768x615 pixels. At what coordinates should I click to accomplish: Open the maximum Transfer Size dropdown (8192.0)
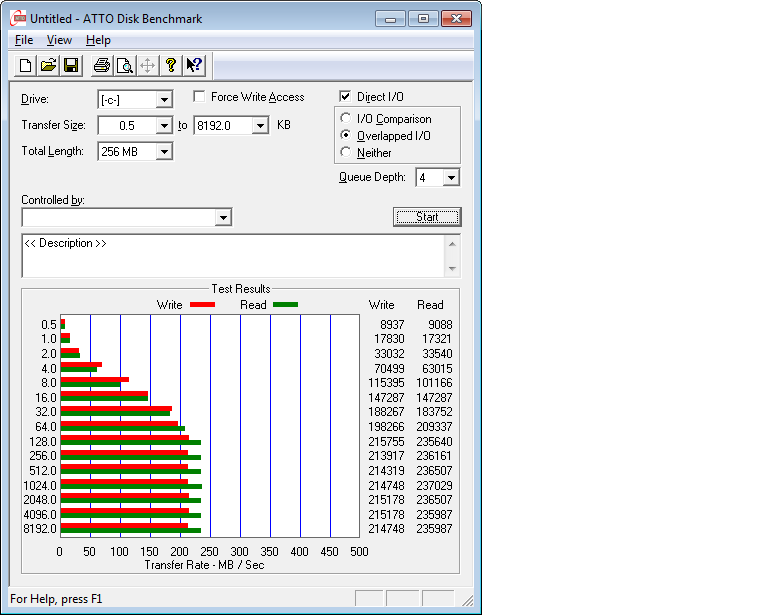click(260, 126)
